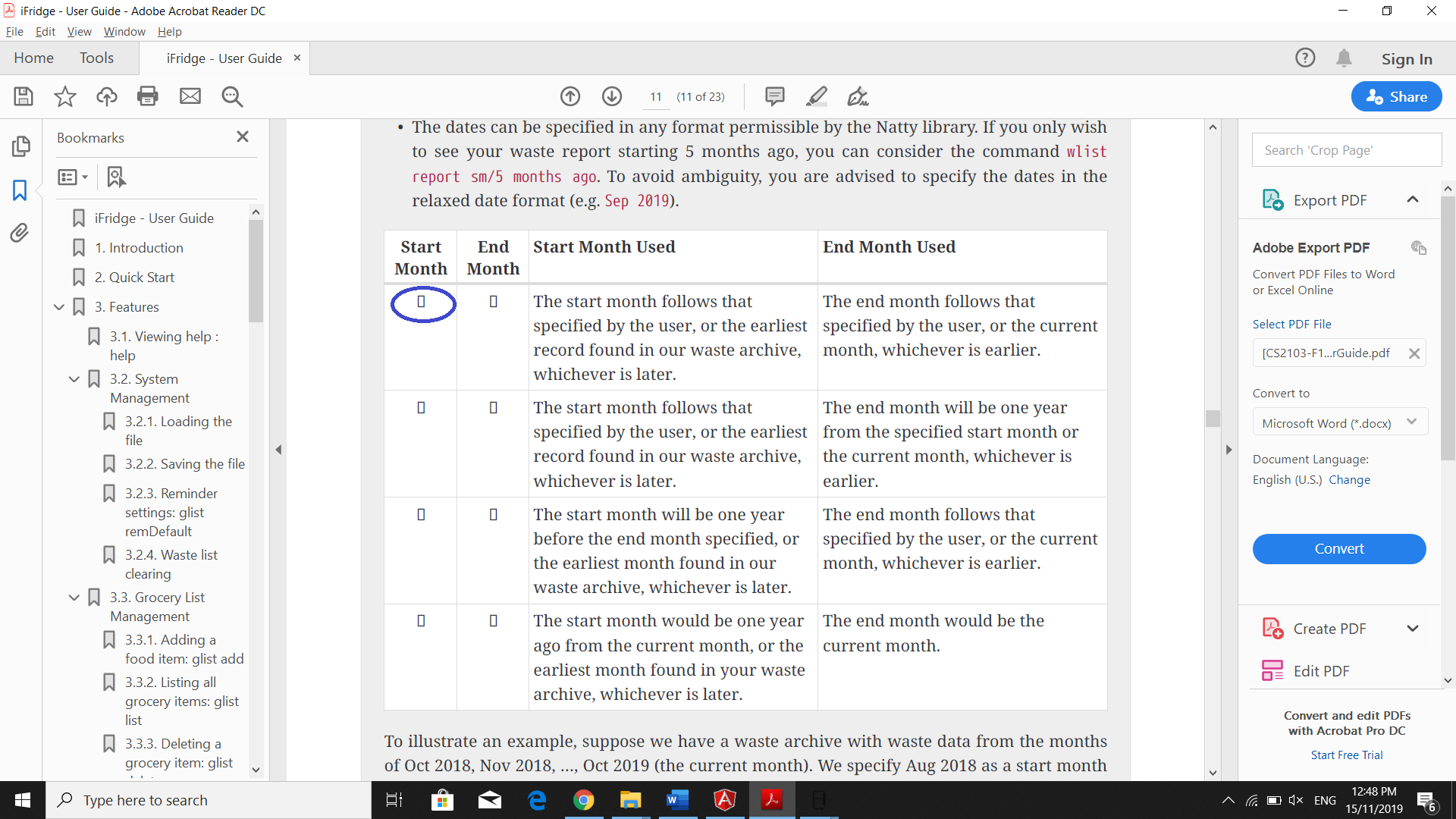Viewport: 1456px width, 819px height.
Task: Open the Microsoft Word format dropdown
Action: 1339,423
